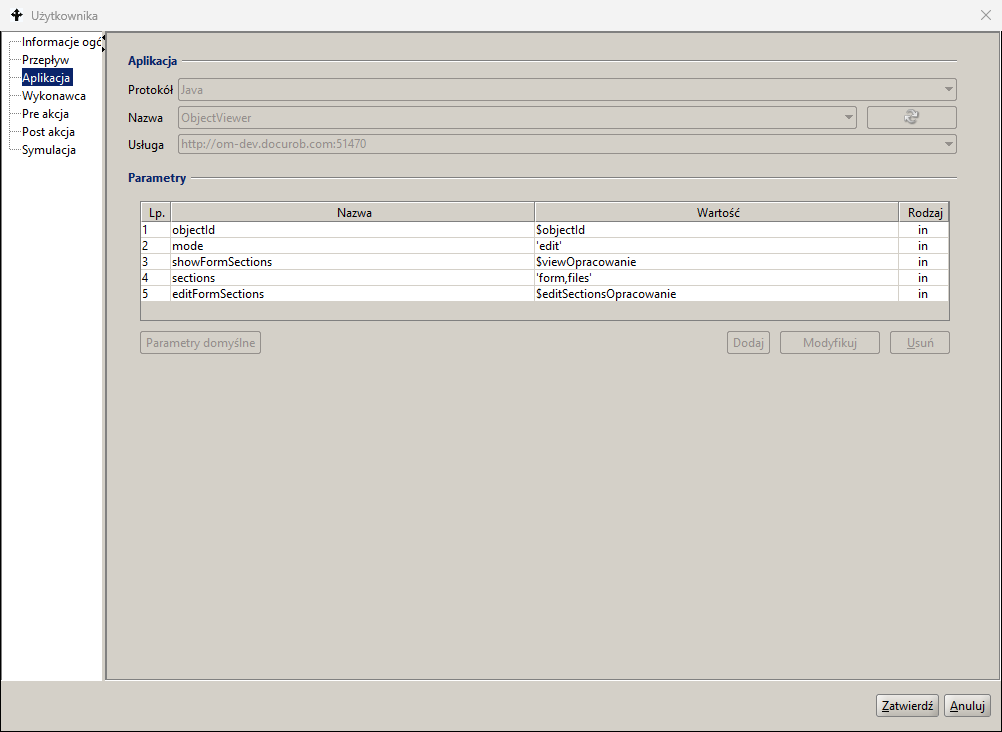
Task: Select the objectId parameter row
Action: 350,230
